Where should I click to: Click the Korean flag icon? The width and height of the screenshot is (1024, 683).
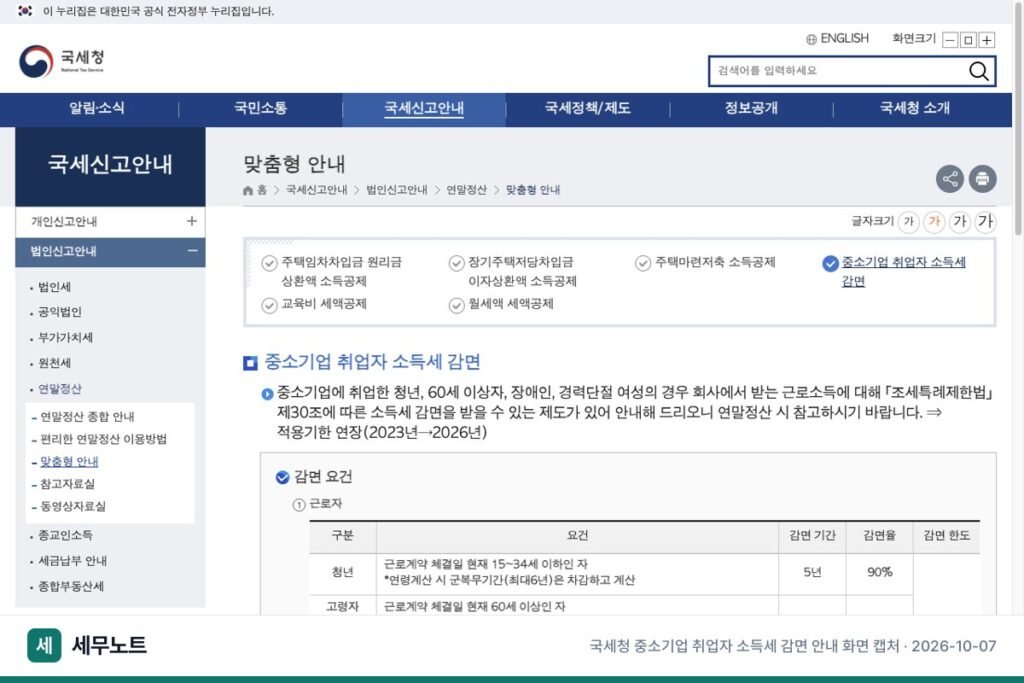25,11
